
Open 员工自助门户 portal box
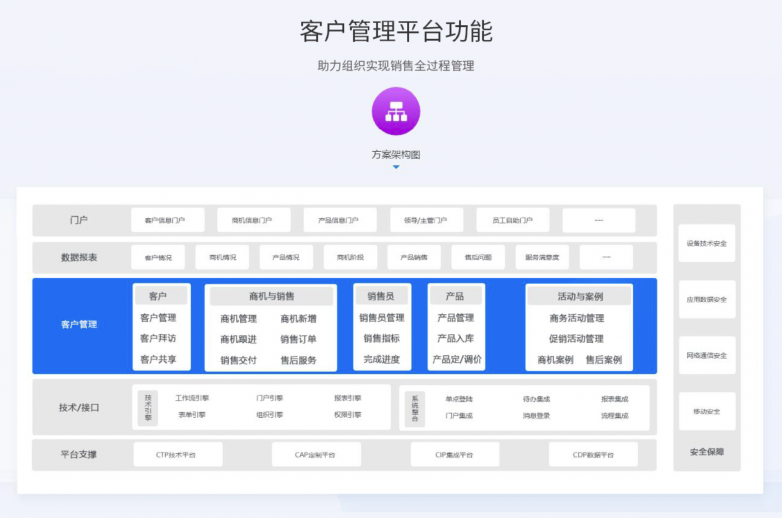pyautogui.click(x=512, y=220)
